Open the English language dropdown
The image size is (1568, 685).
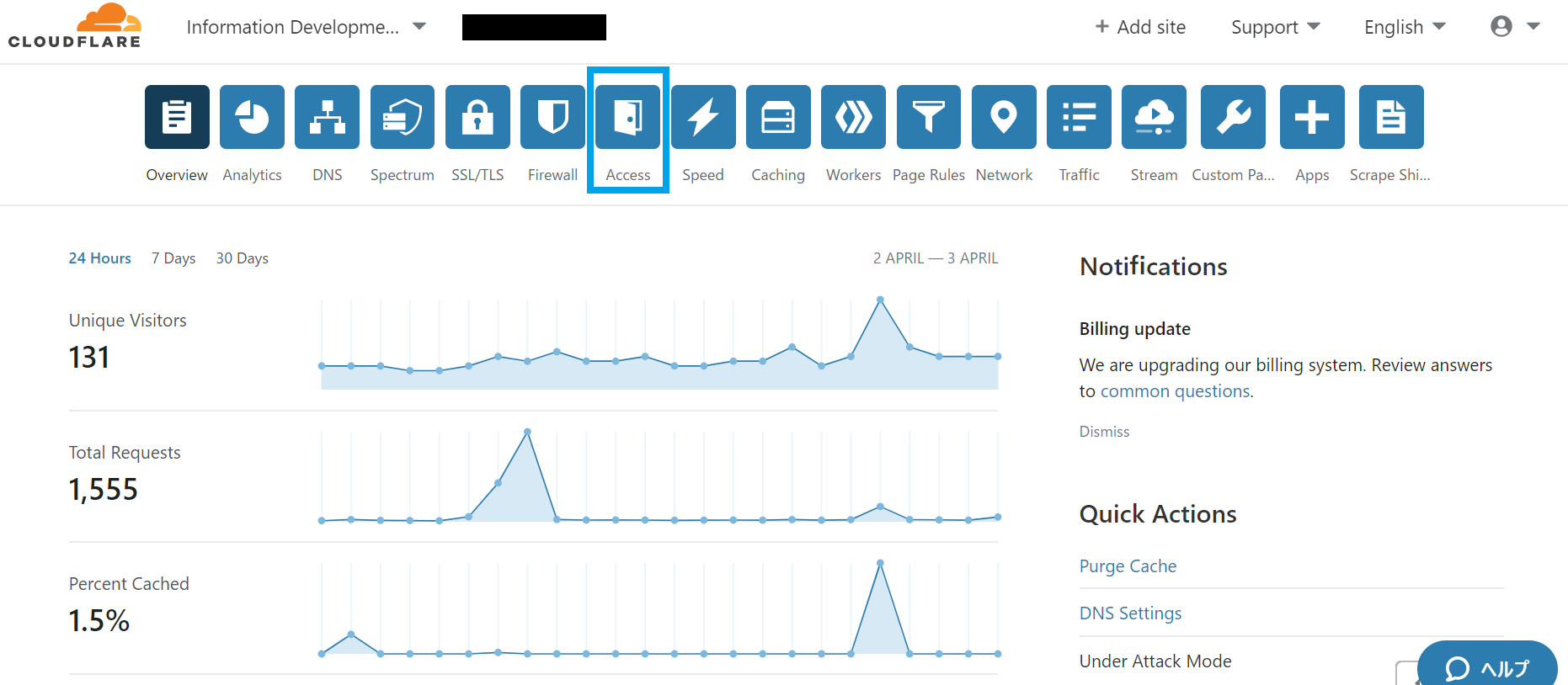coord(1405,27)
